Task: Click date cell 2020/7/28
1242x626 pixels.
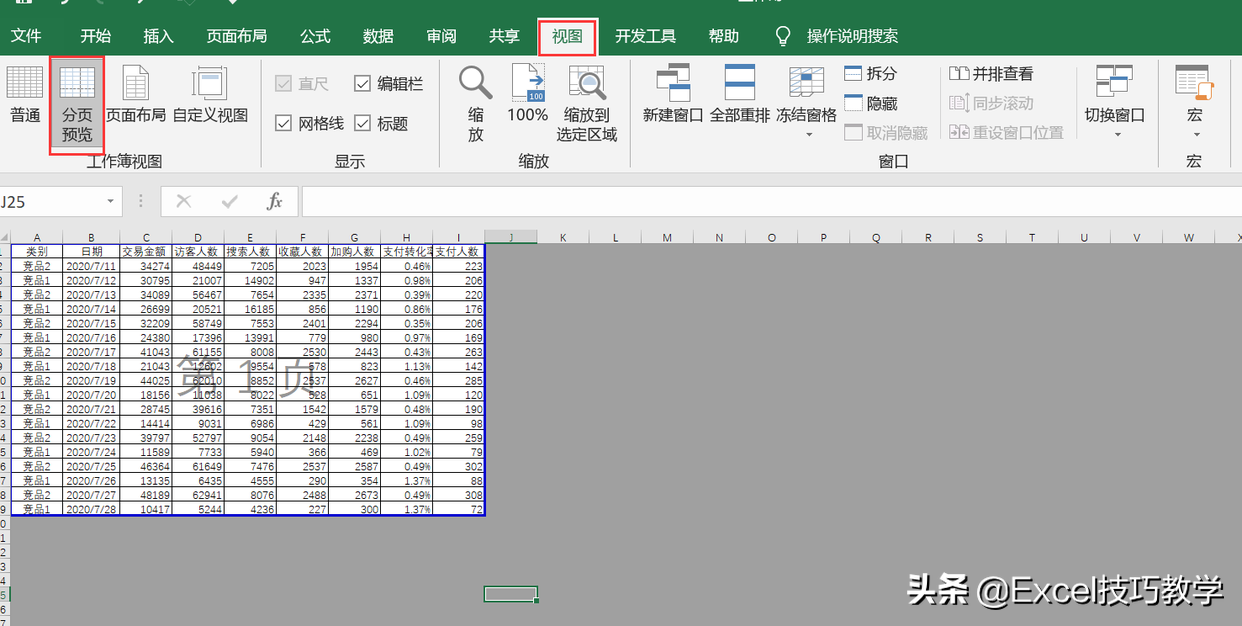Action: pos(91,509)
